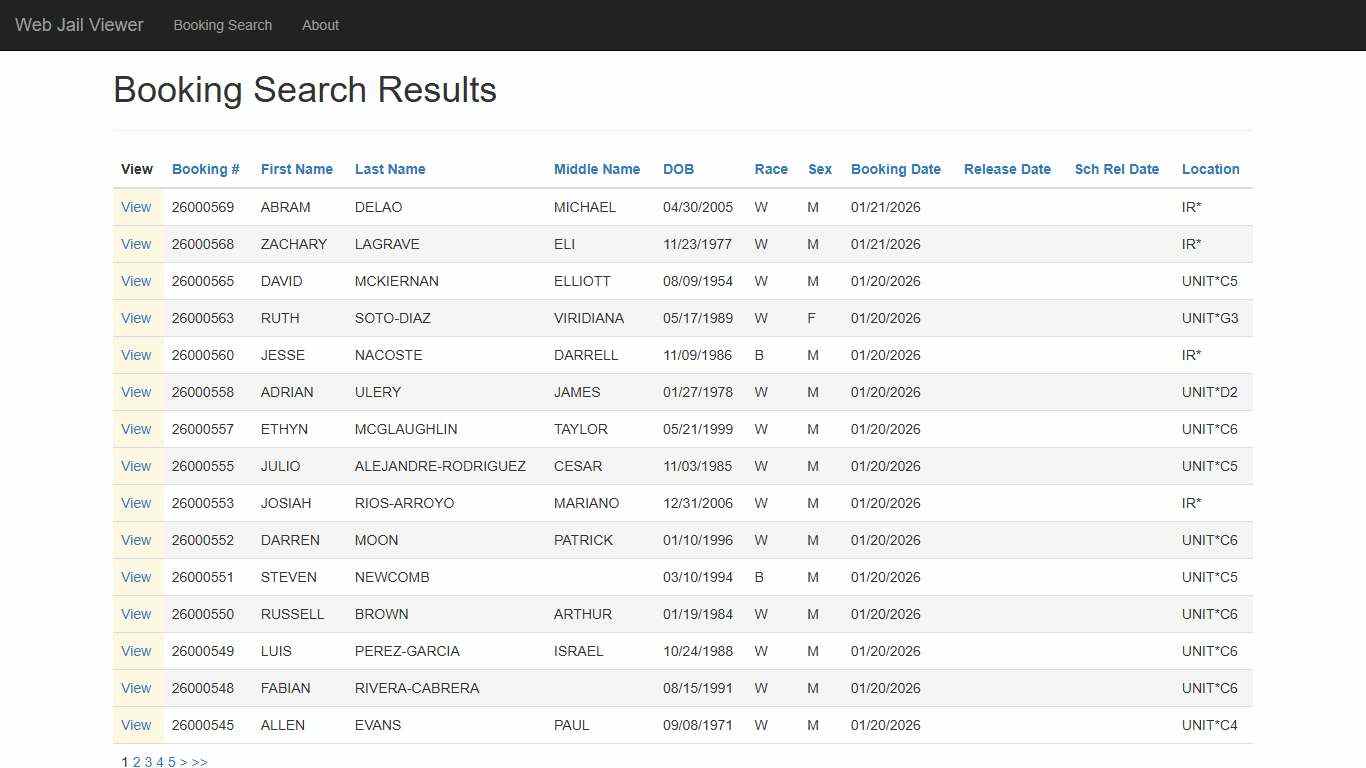The image size is (1366, 768).
Task: Sort the table by DOB
Action: [678, 169]
